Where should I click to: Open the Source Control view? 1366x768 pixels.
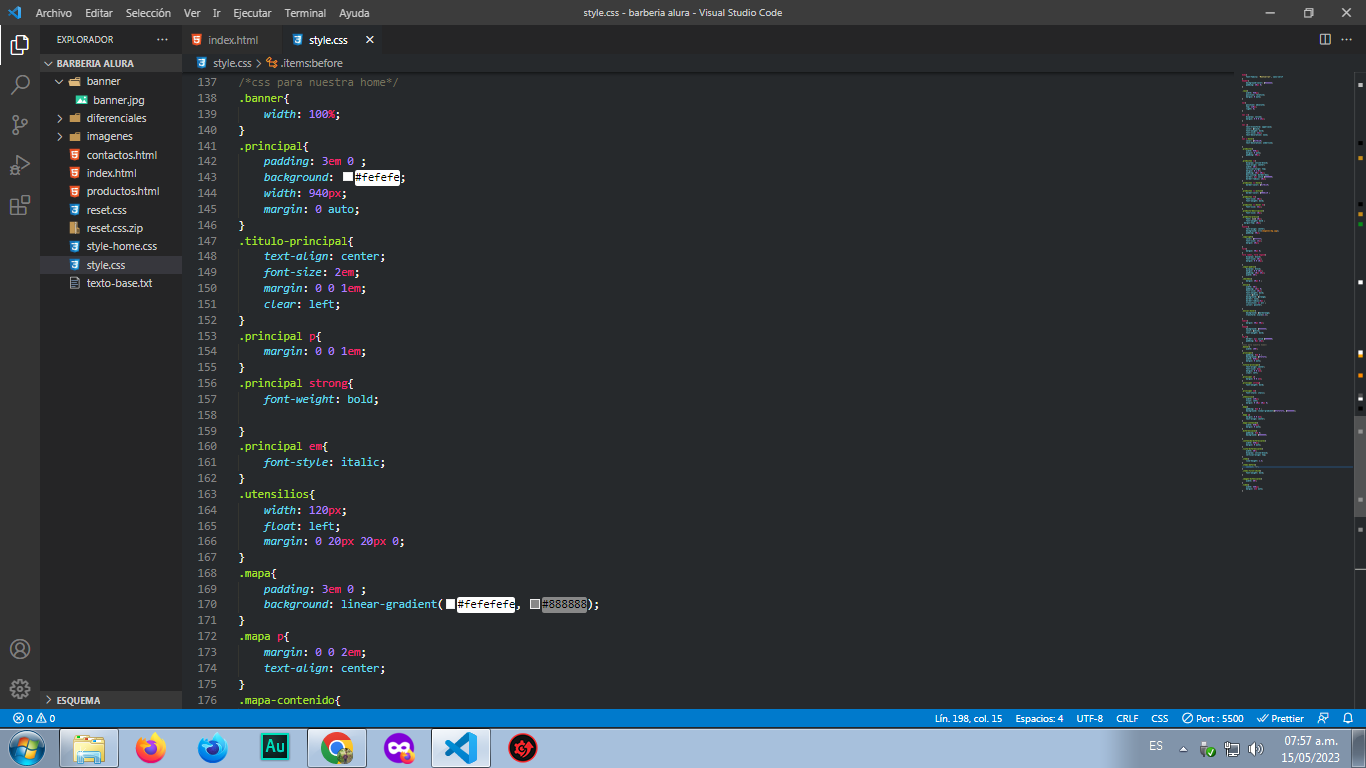point(20,125)
